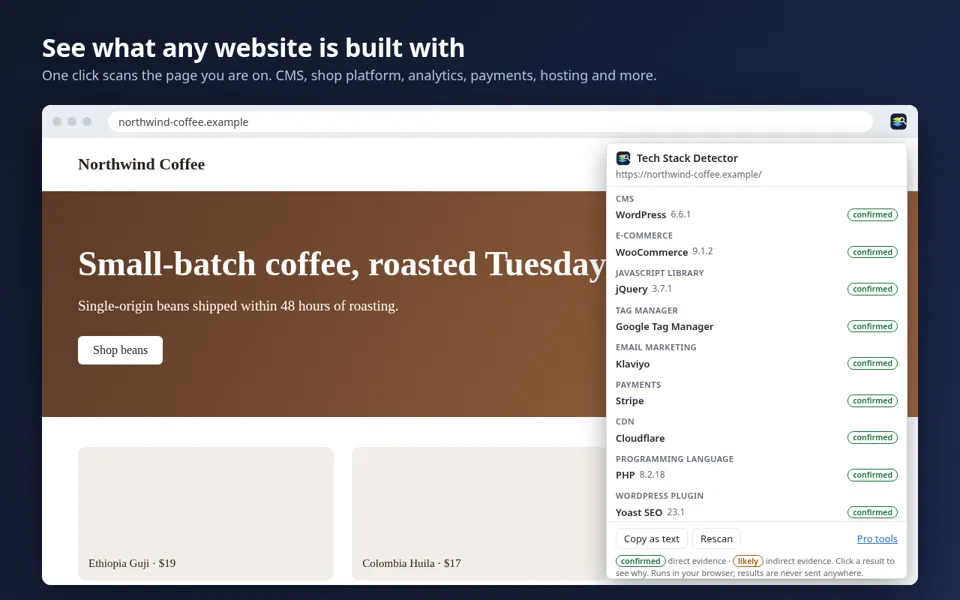
Task: Copy results with Copy as text button
Action: [651, 539]
